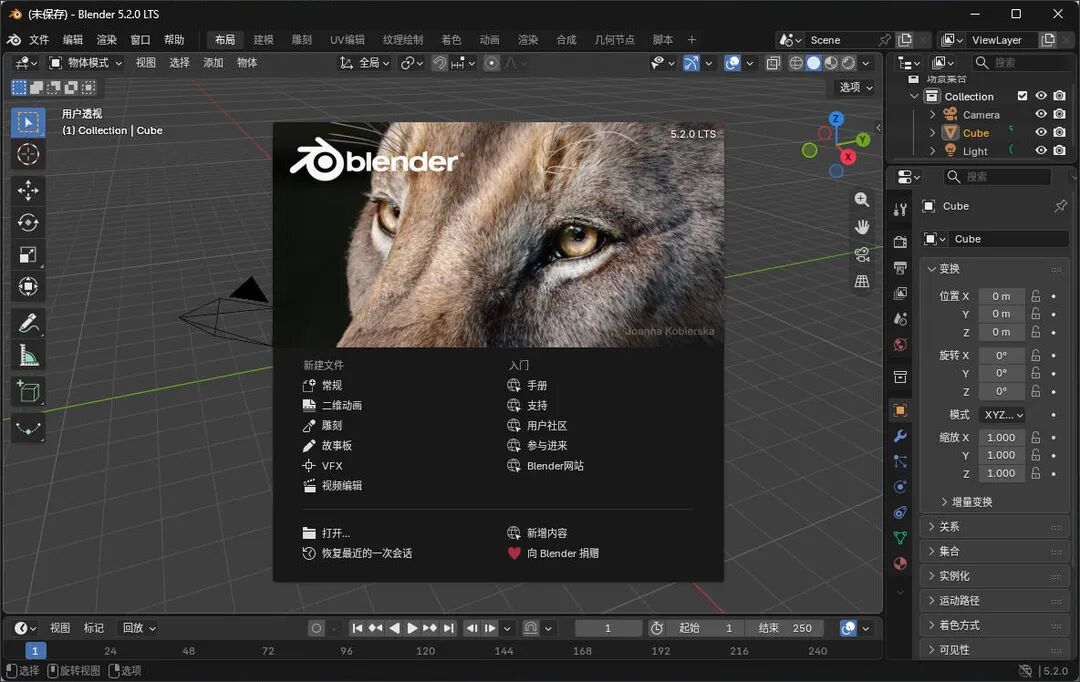Select wireframe viewport shading
The height and width of the screenshot is (682, 1080).
click(x=796, y=63)
